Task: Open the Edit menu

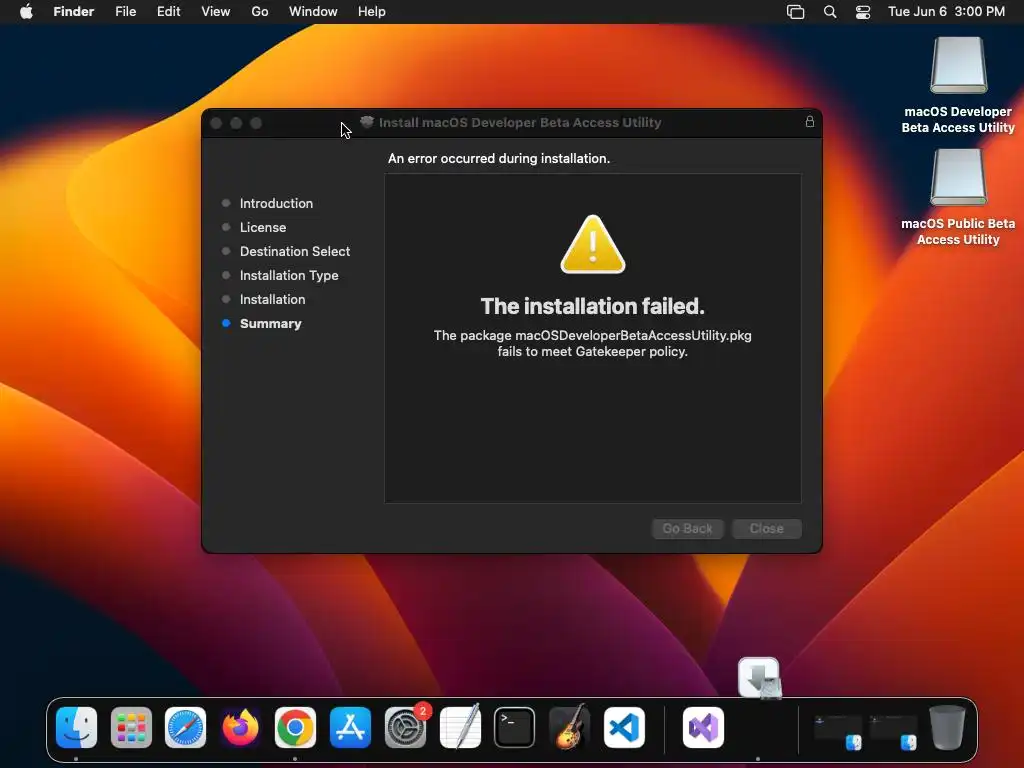Action: tap(168, 12)
